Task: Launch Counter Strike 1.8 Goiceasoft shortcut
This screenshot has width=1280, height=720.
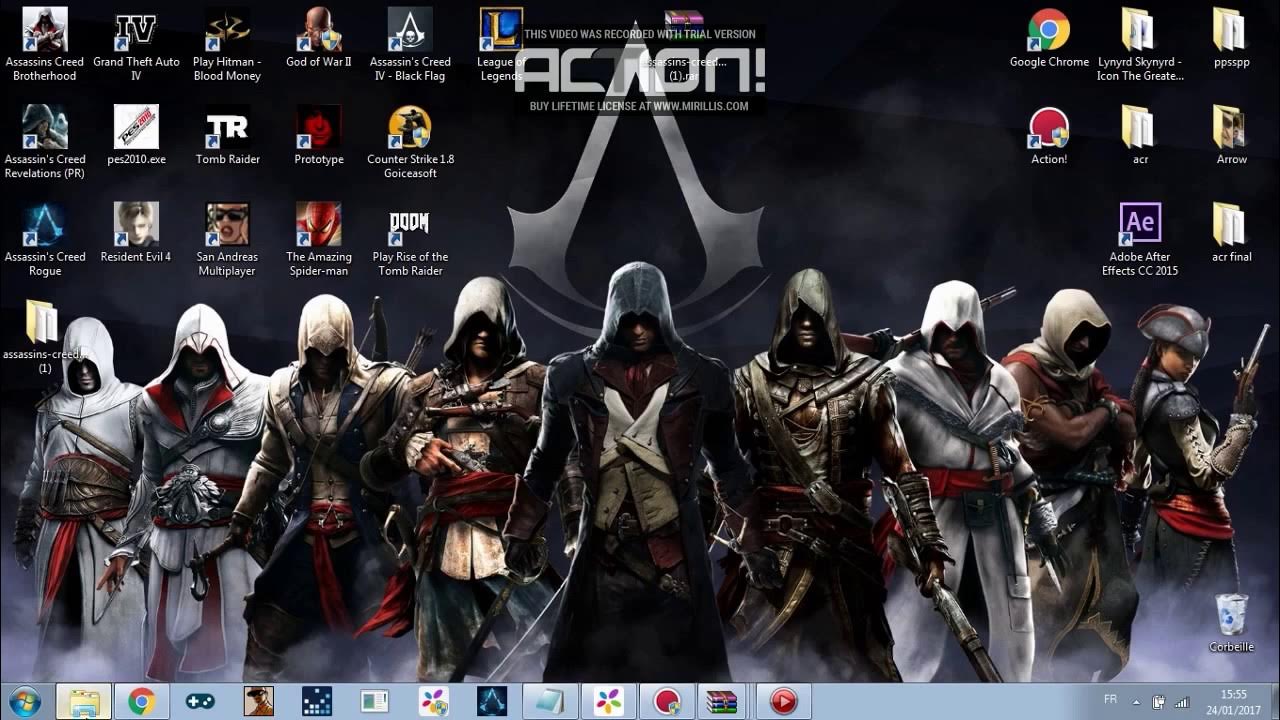Action: [410, 142]
